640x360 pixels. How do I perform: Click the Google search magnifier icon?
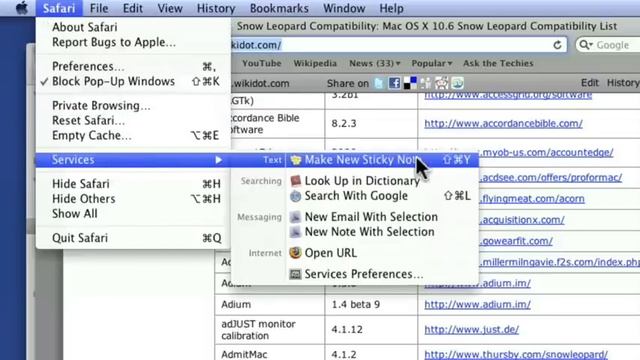[585, 45]
